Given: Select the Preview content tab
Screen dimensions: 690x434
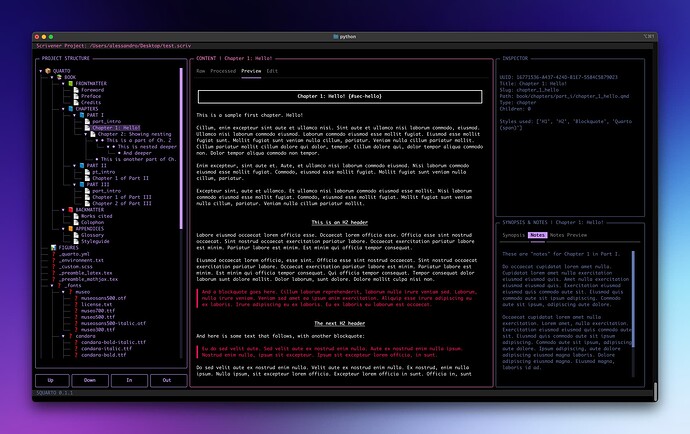Looking at the screenshot, I should [x=251, y=71].
